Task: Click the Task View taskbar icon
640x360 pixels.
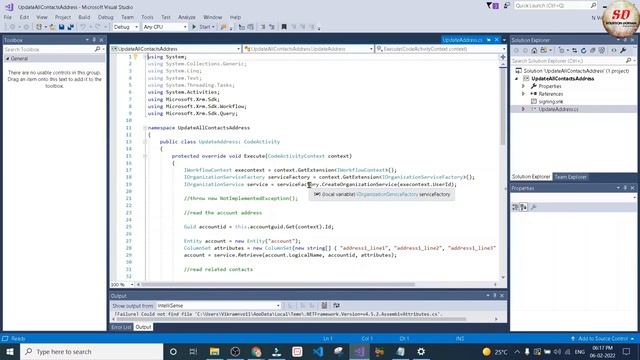Action: tap(193, 351)
